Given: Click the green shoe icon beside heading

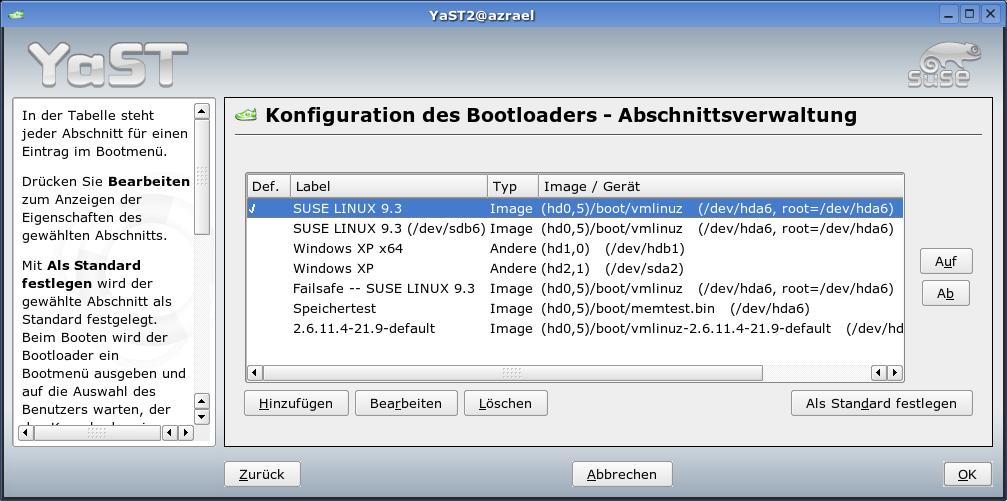Looking at the screenshot, I should 246,115.
